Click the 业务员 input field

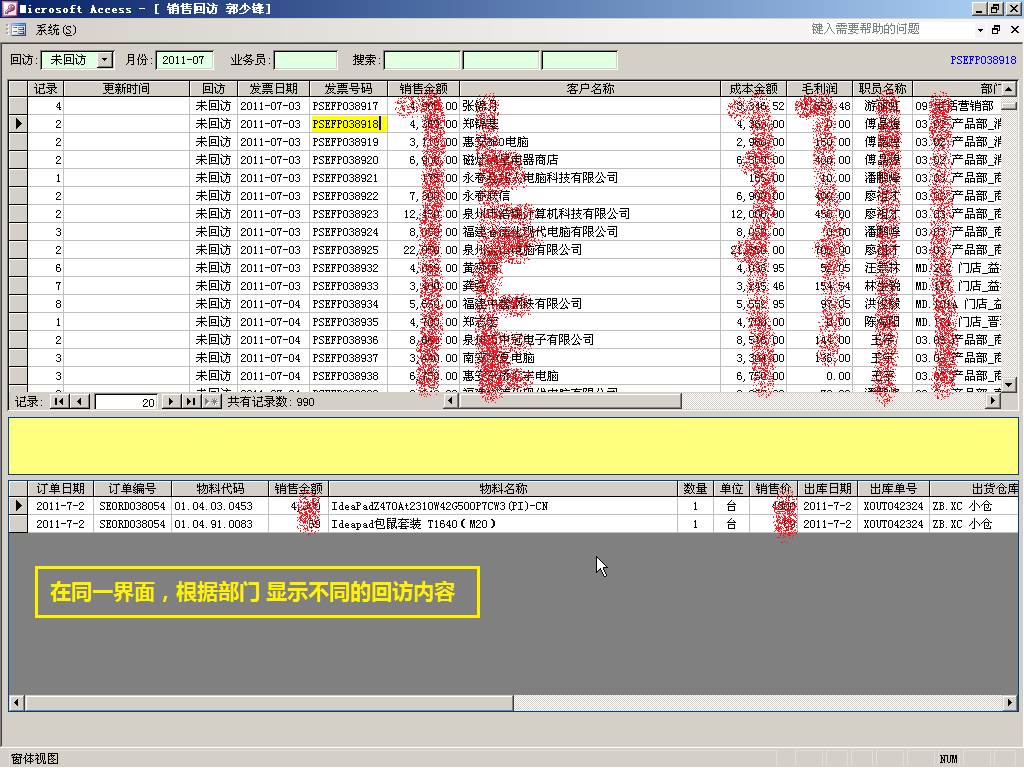(305, 60)
